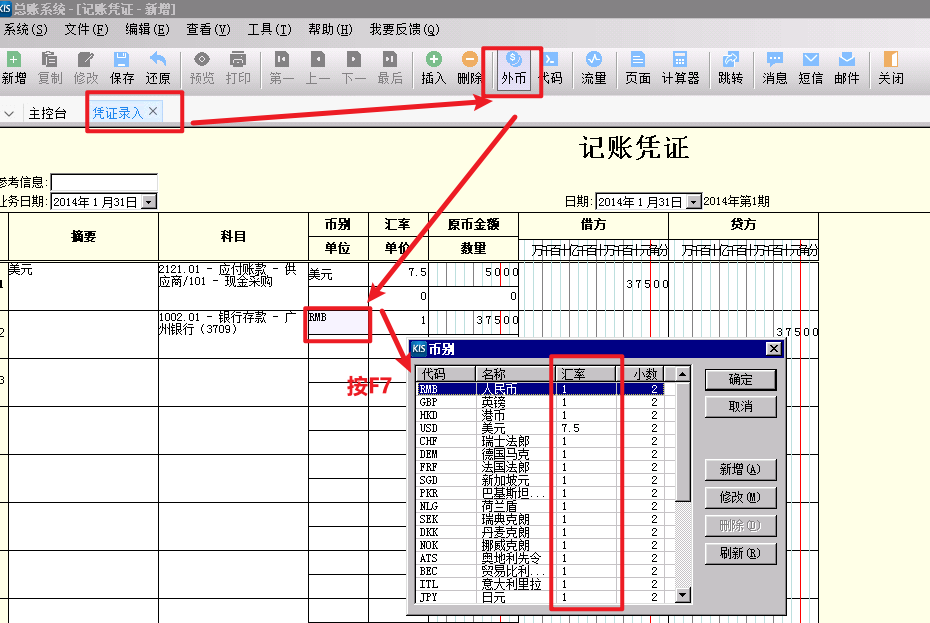The height and width of the screenshot is (623, 930).
Task: Click the 新增 (new voucher) toolbar icon
Action: pos(14,68)
